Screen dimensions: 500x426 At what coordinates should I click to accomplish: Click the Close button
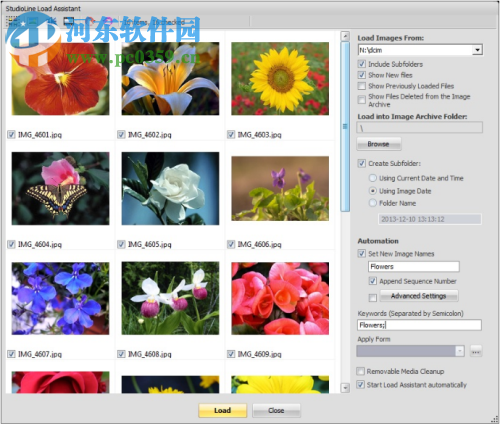[x=276, y=410]
